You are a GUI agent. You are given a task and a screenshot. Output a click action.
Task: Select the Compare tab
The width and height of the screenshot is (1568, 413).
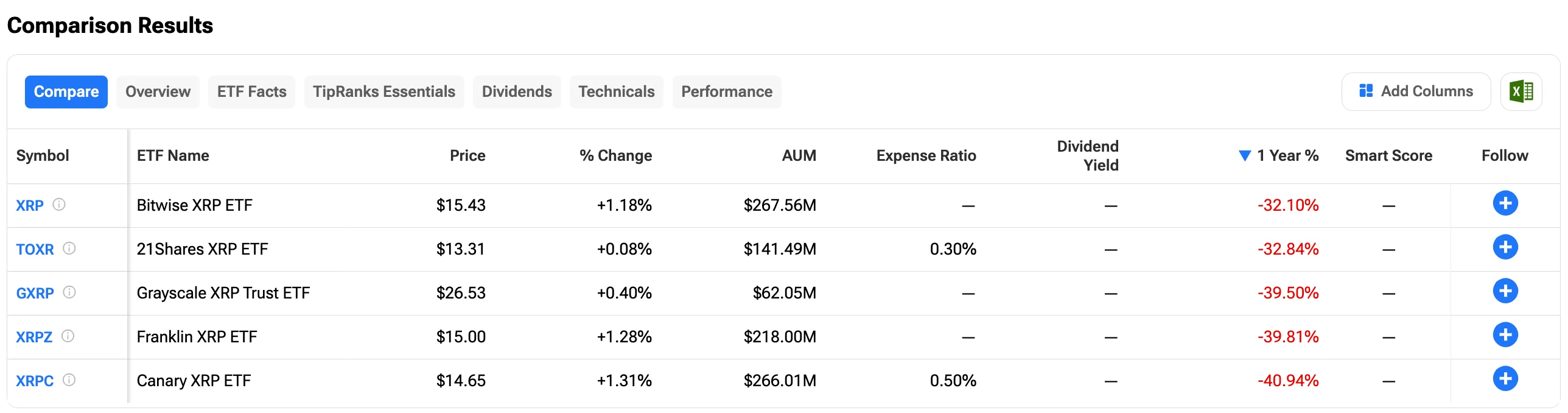(x=66, y=92)
